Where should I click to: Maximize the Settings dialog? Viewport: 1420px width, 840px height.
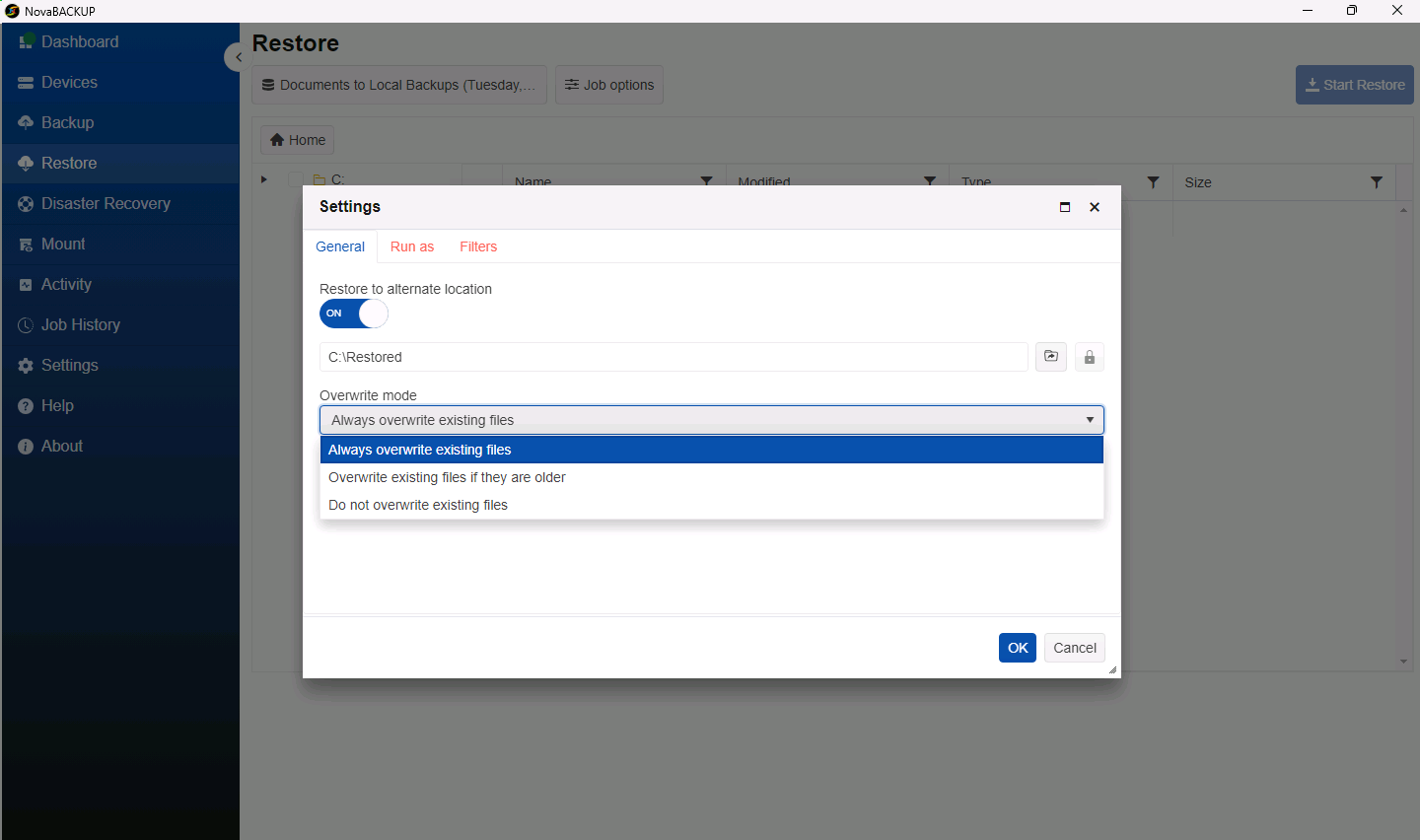click(x=1065, y=207)
